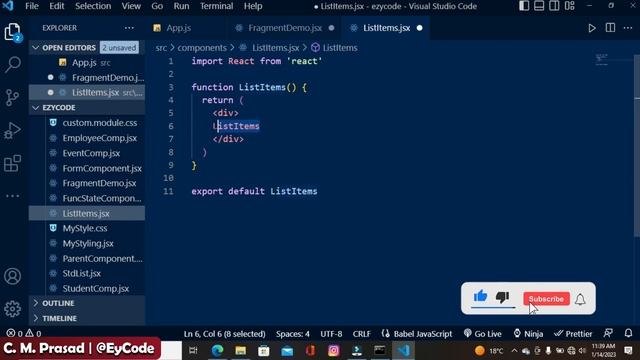Screen dimensions: 640x360
Task: Open Explorer views and more actions ellipsis
Action: [x=129, y=28]
